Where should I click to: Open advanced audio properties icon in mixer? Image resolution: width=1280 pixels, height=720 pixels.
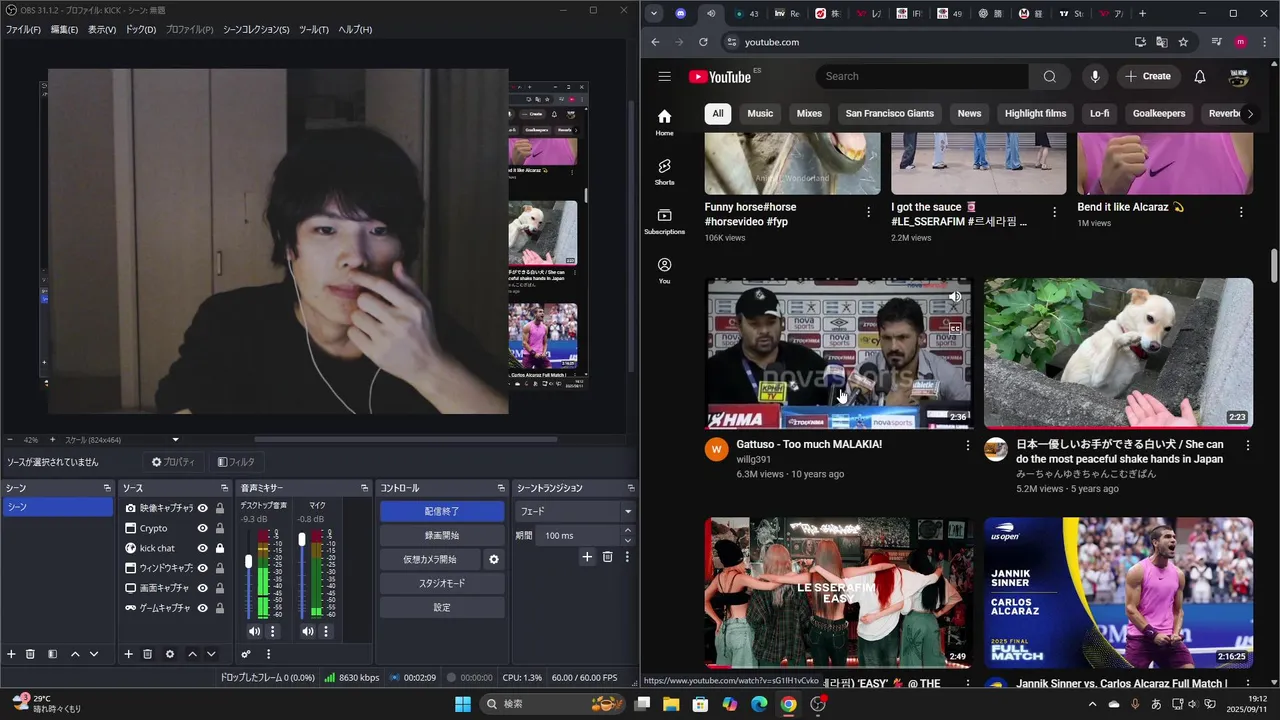click(x=246, y=654)
